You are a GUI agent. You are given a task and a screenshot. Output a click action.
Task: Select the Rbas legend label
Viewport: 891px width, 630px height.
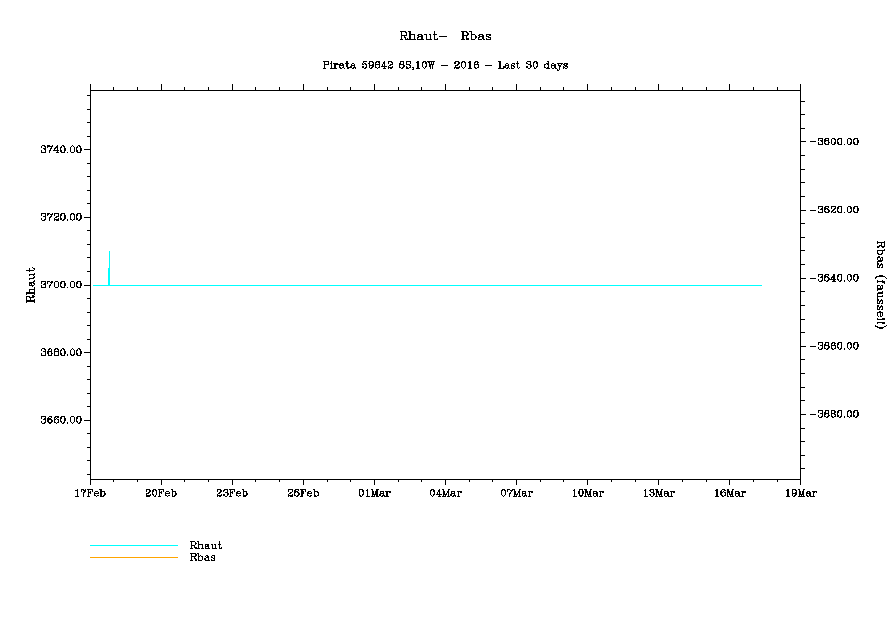point(202,557)
